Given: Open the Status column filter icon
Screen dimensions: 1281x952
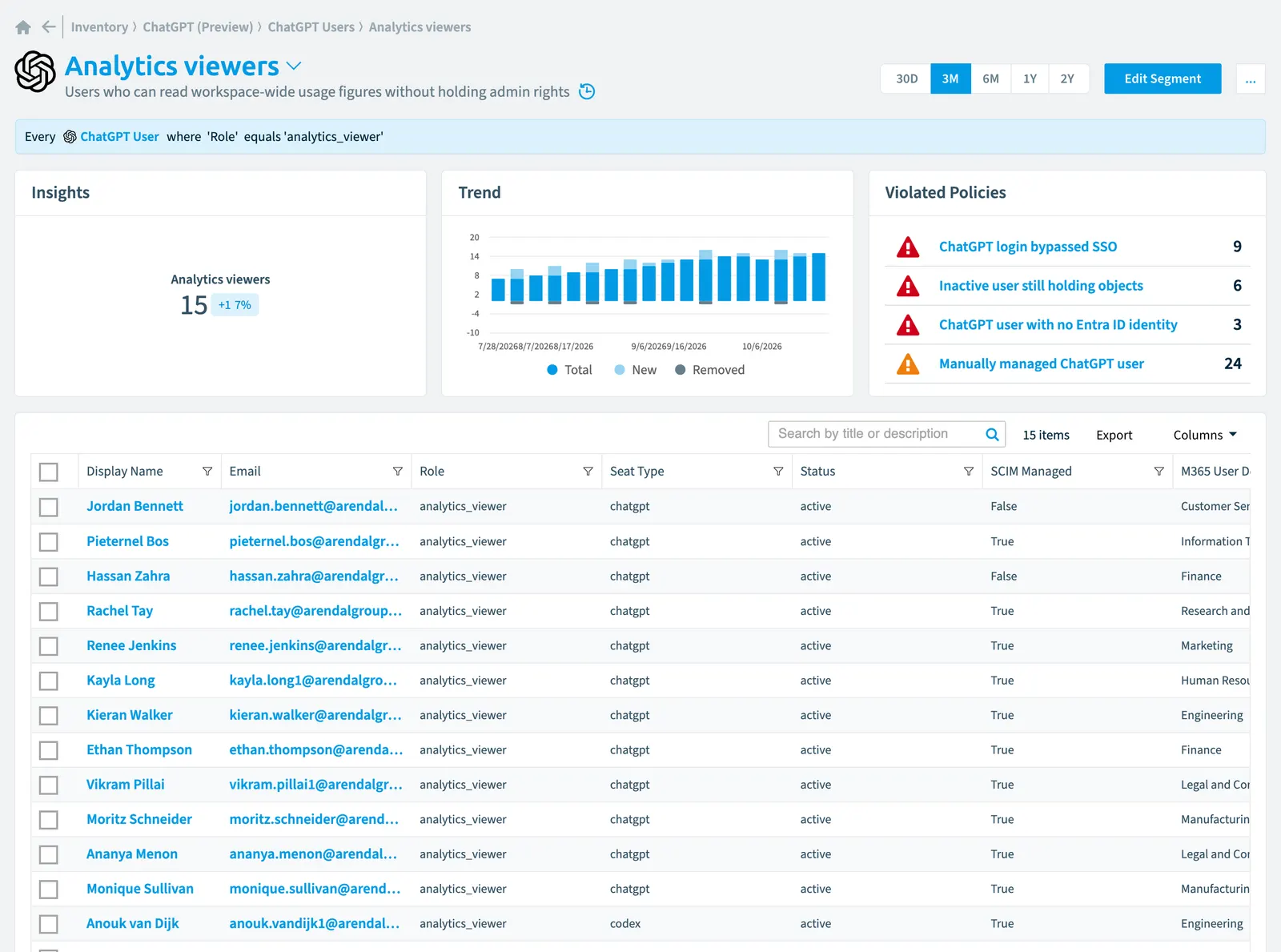Looking at the screenshot, I should (x=969, y=472).
